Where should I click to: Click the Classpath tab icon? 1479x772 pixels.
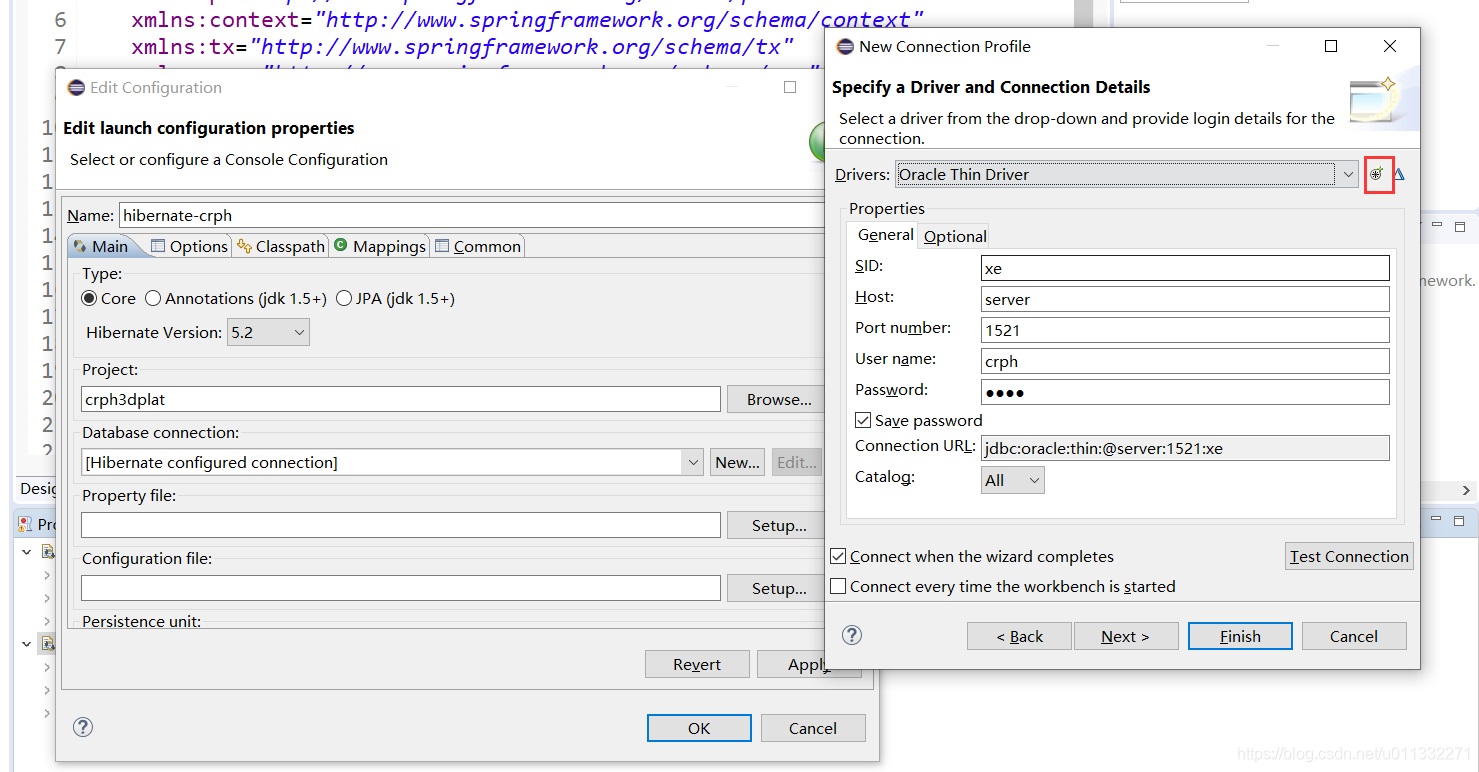point(245,246)
